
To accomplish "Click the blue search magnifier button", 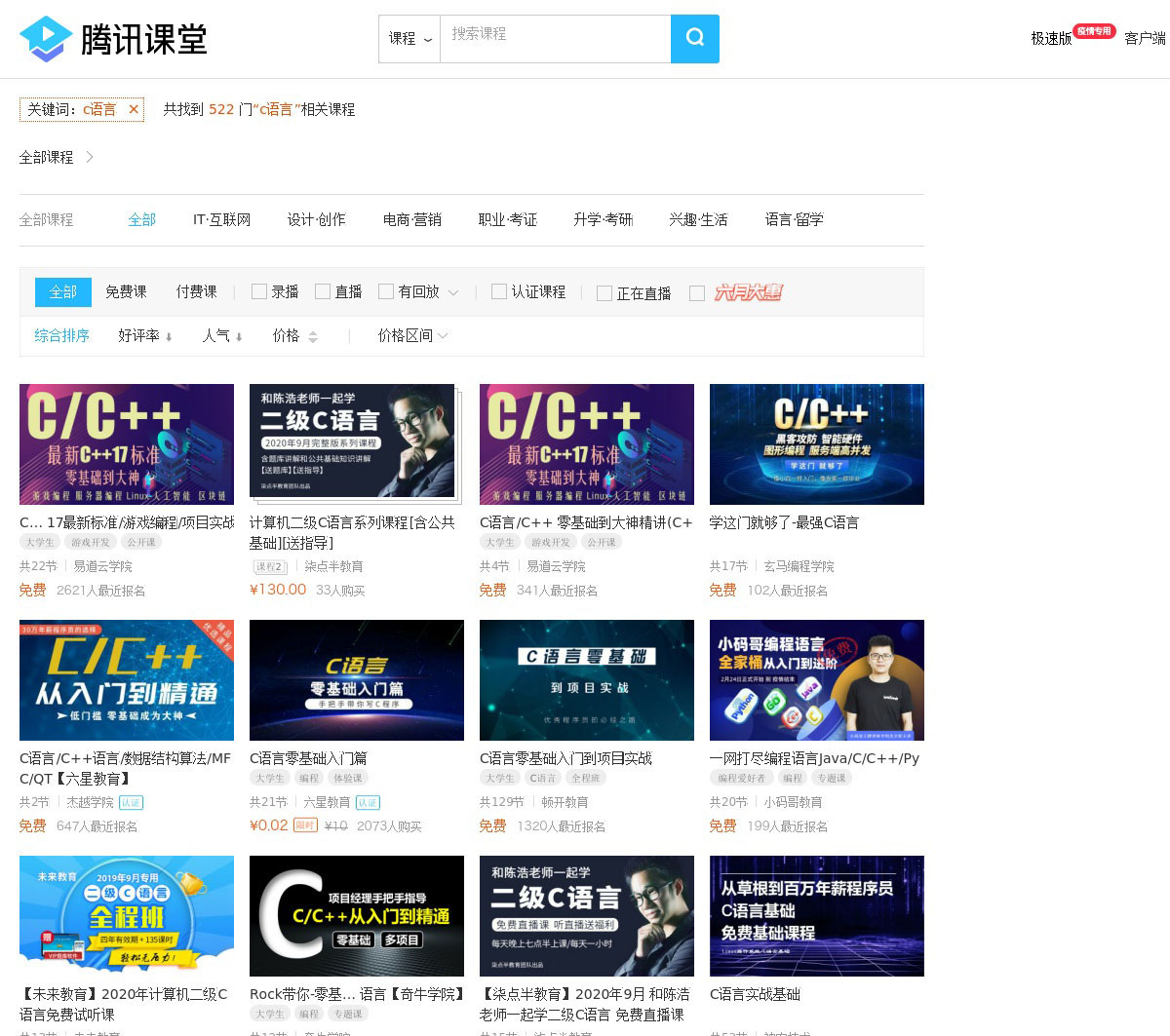I will coord(695,39).
